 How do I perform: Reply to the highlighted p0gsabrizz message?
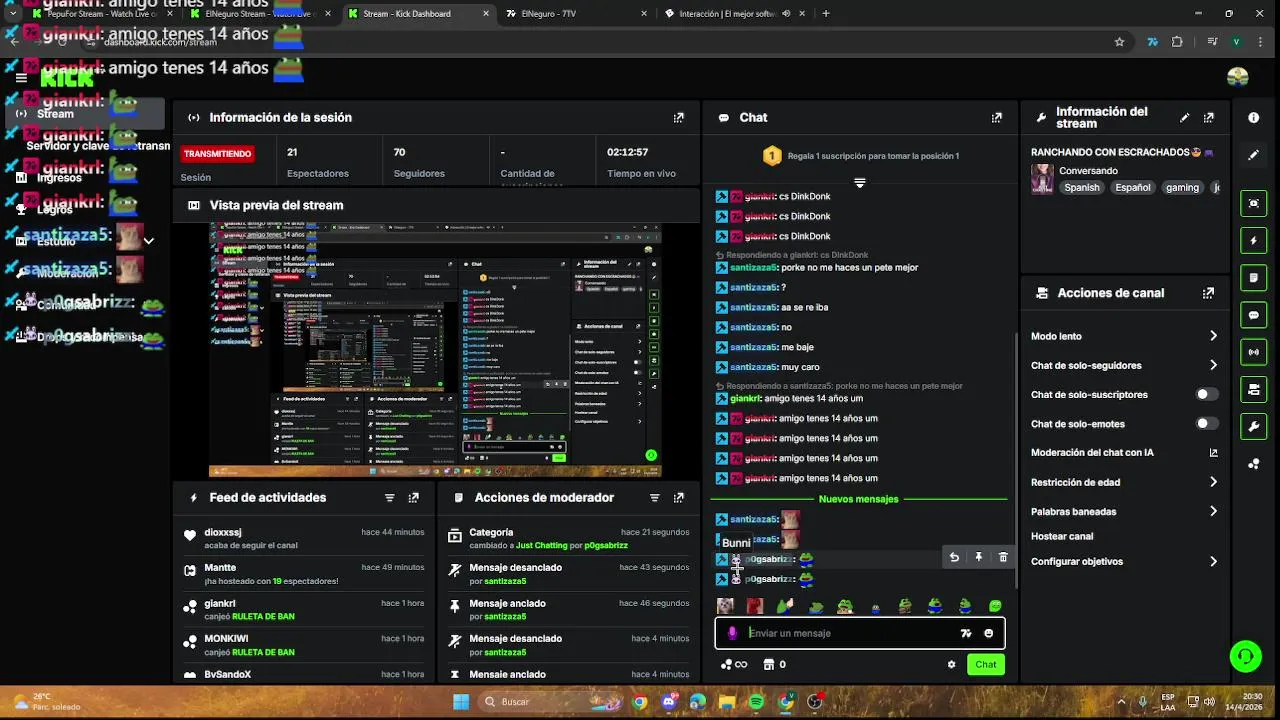(x=954, y=557)
